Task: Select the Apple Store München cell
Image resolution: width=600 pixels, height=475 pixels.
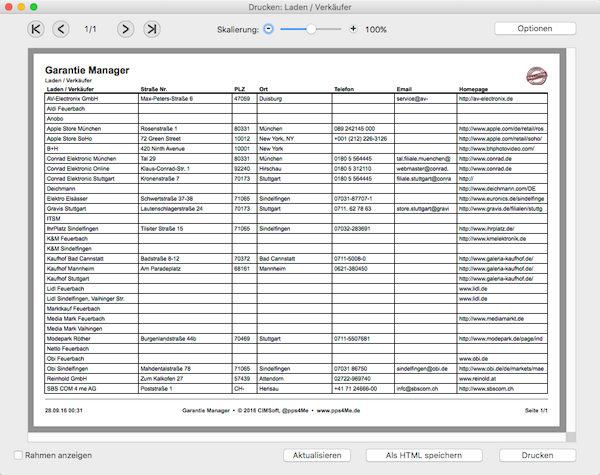Action: (91, 129)
